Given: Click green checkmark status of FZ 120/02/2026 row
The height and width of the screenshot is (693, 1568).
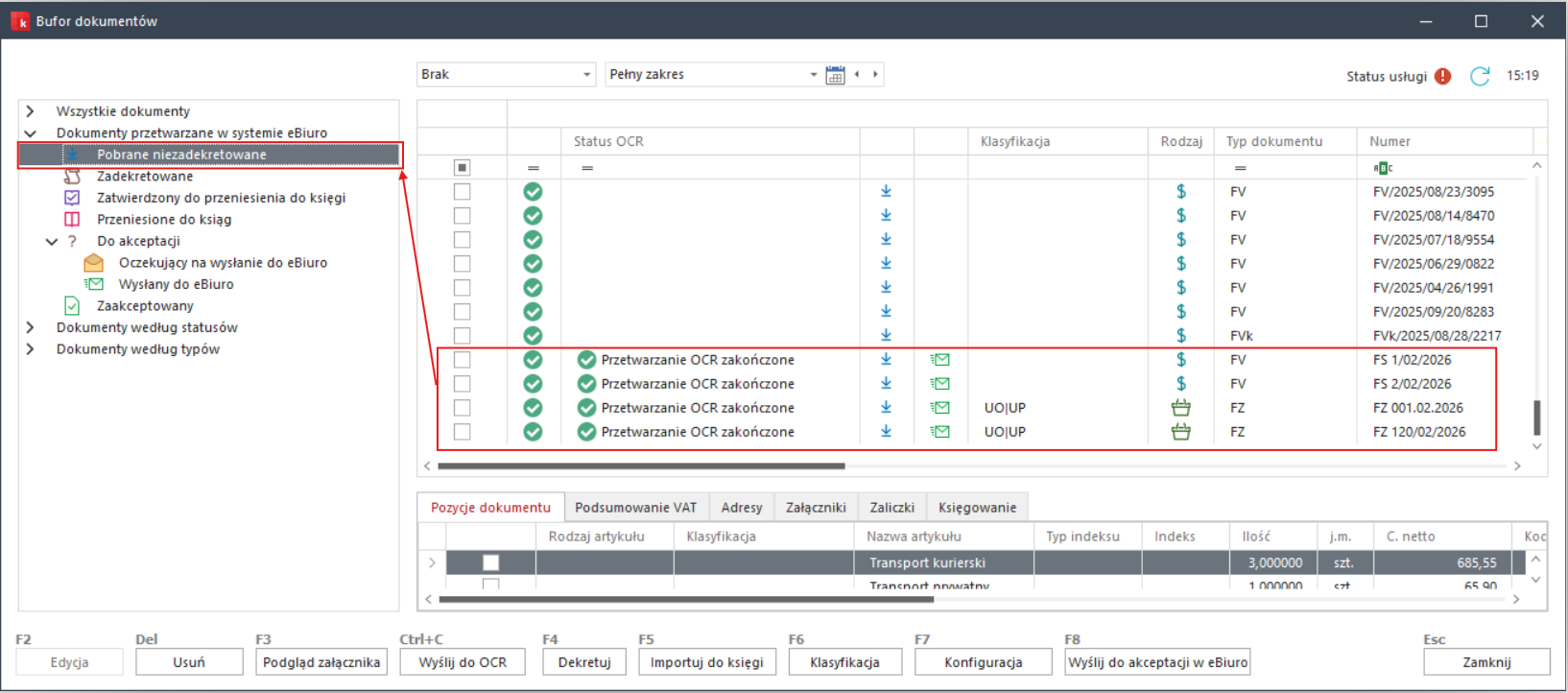Looking at the screenshot, I should coord(533,432).
